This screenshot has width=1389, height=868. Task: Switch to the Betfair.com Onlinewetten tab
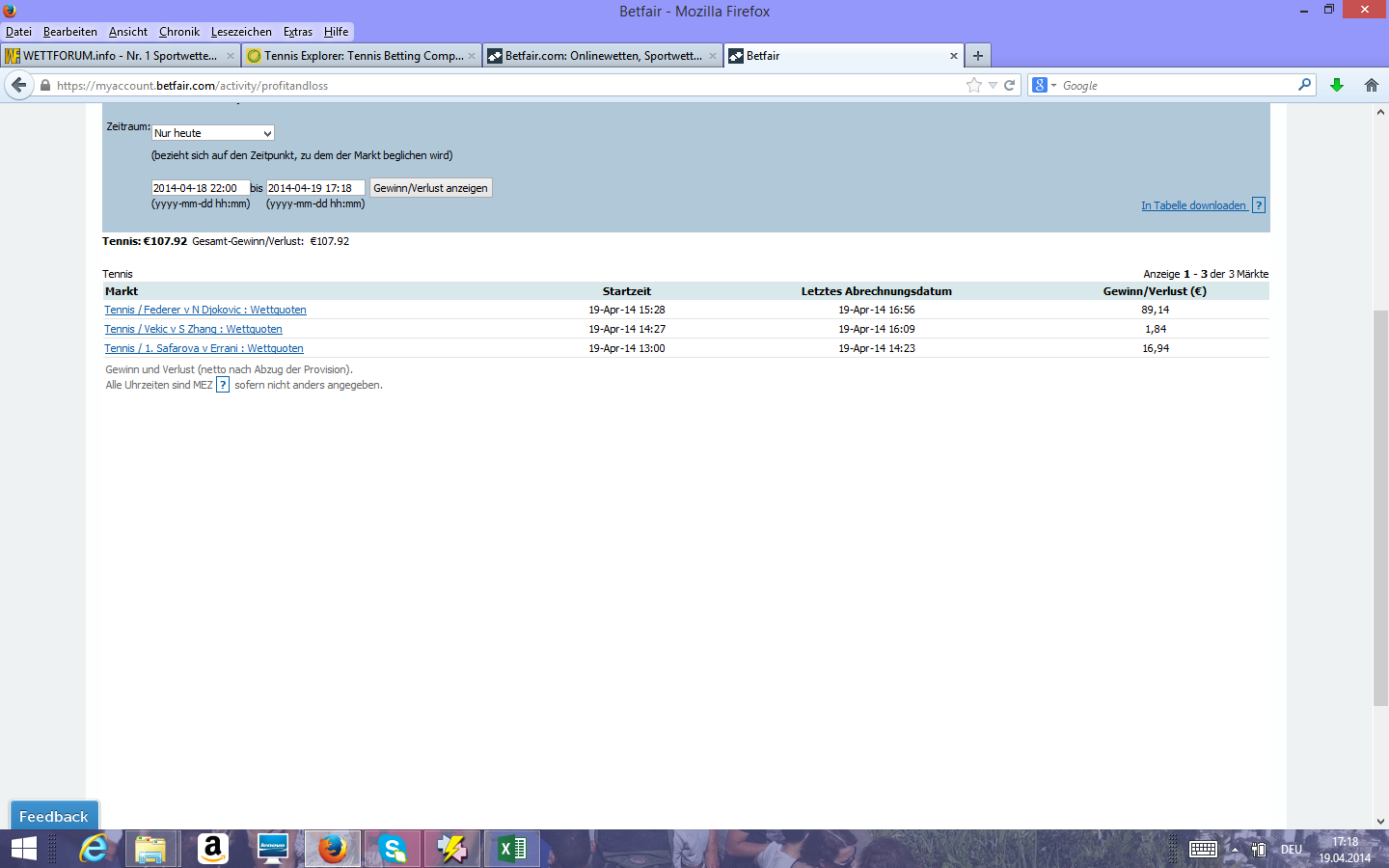(x=603, y=56)
